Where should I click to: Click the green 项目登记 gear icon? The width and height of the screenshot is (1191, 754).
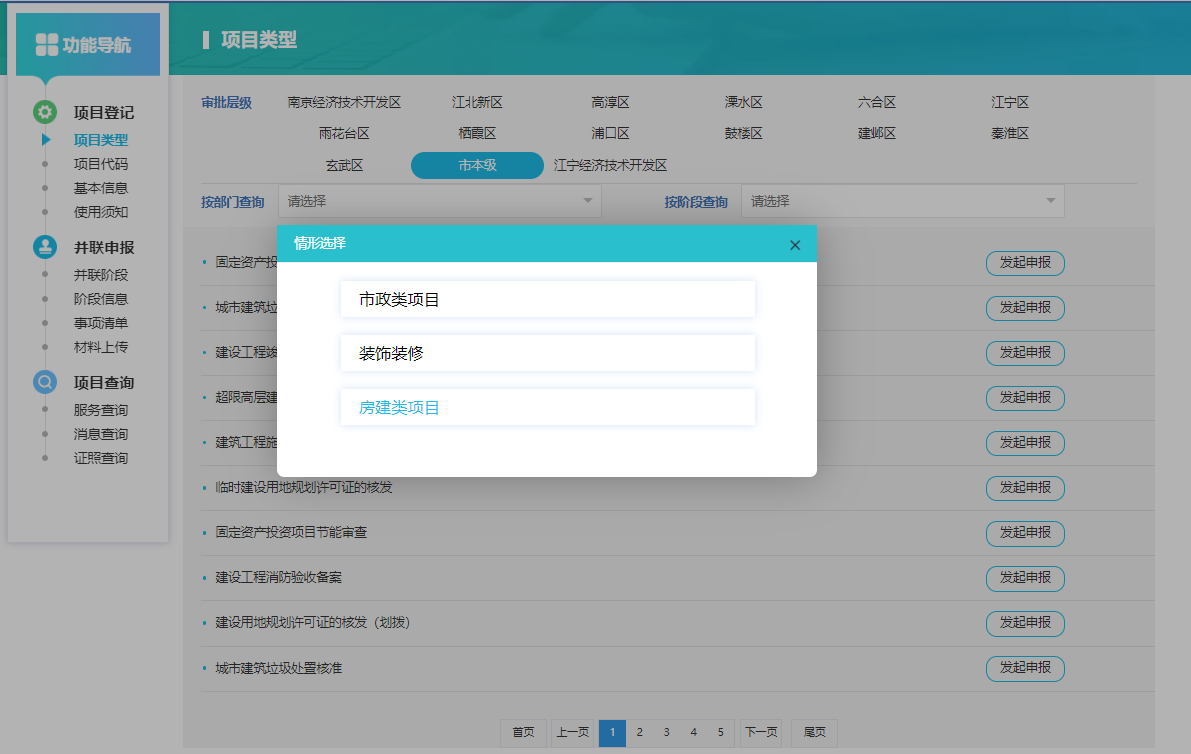[45, 112]
